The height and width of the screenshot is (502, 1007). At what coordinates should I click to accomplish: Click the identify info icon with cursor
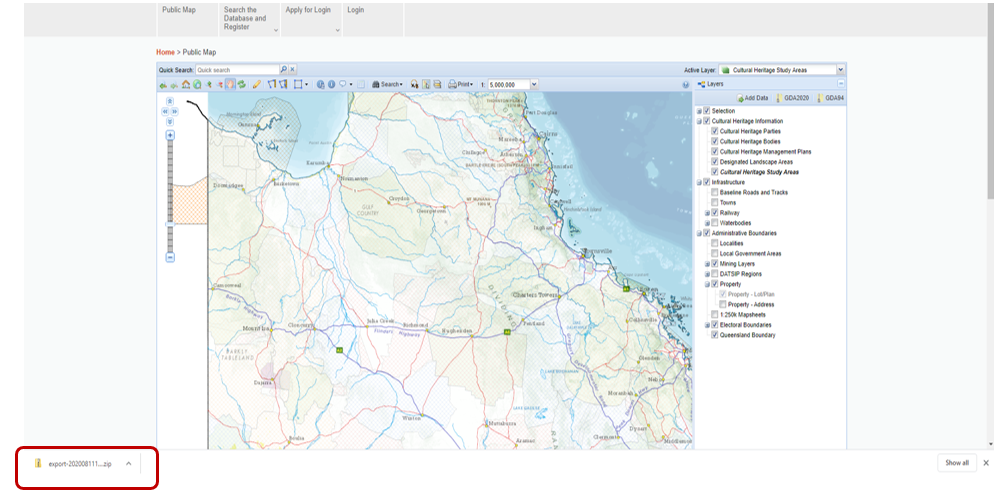coord(320,84)
